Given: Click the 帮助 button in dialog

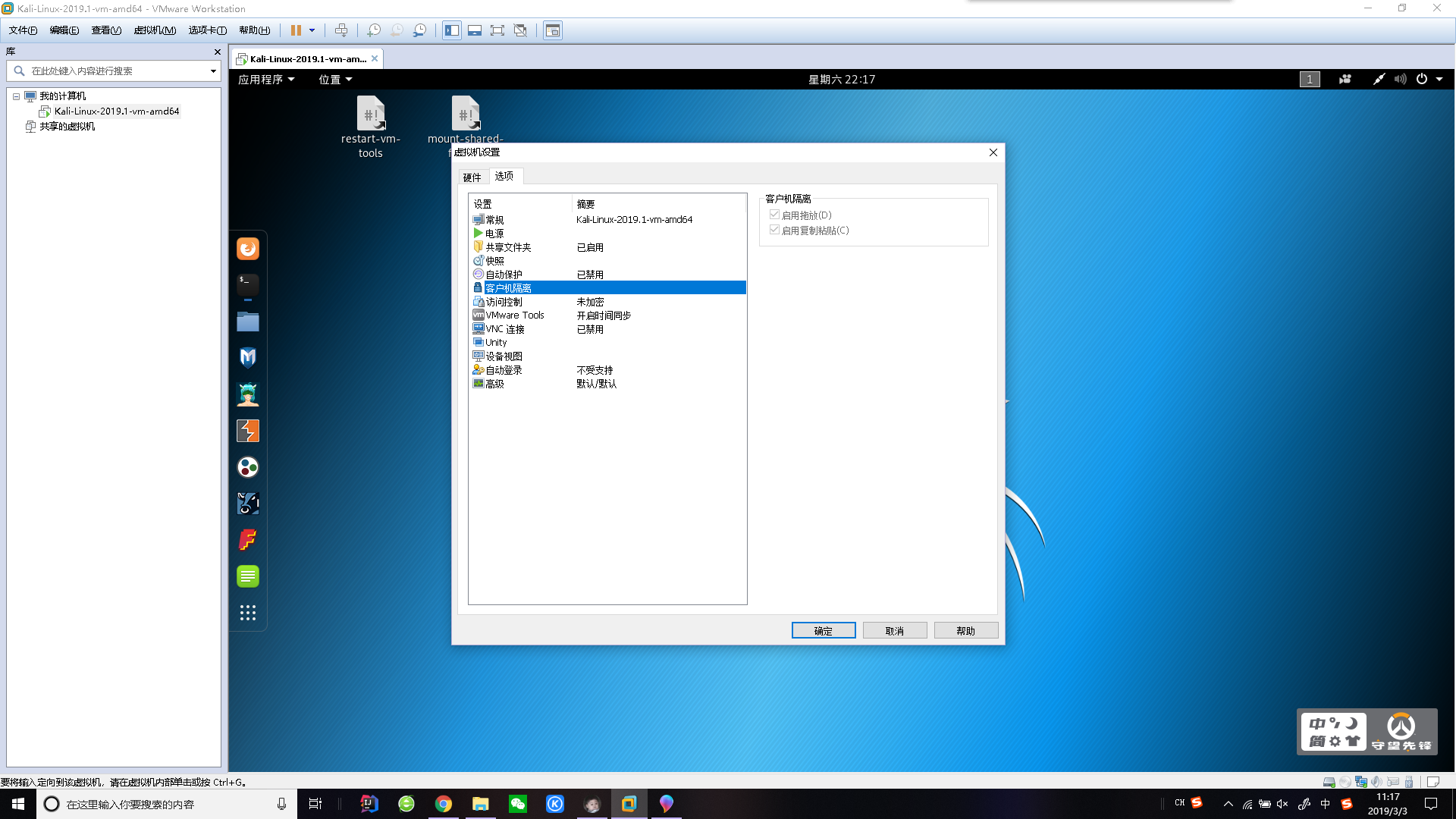Looking at the screenshot, I should [x=966, y=631].
